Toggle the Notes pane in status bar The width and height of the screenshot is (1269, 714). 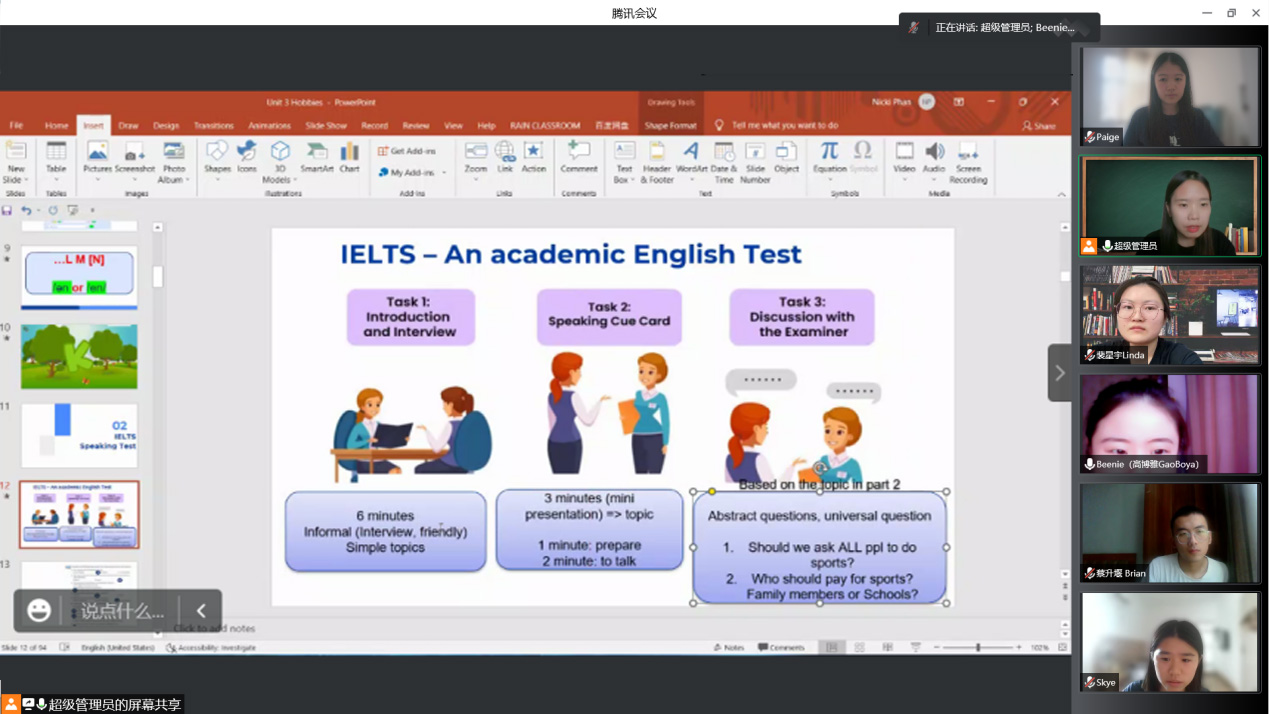729,648
